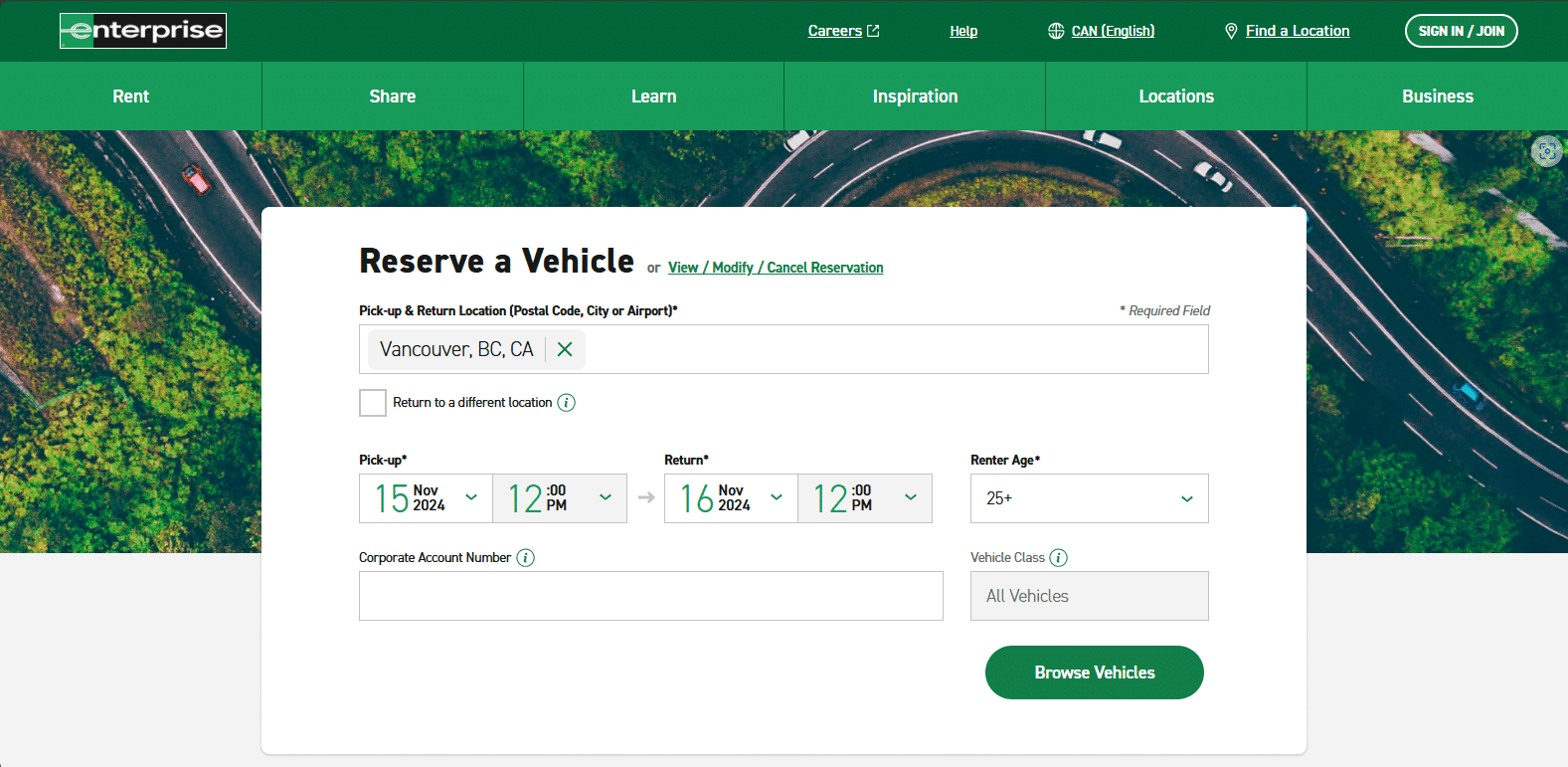This screenshot has width=1568, height=767.
Task: Open the pick-up date dropdown
Action: tap(426, 498)
